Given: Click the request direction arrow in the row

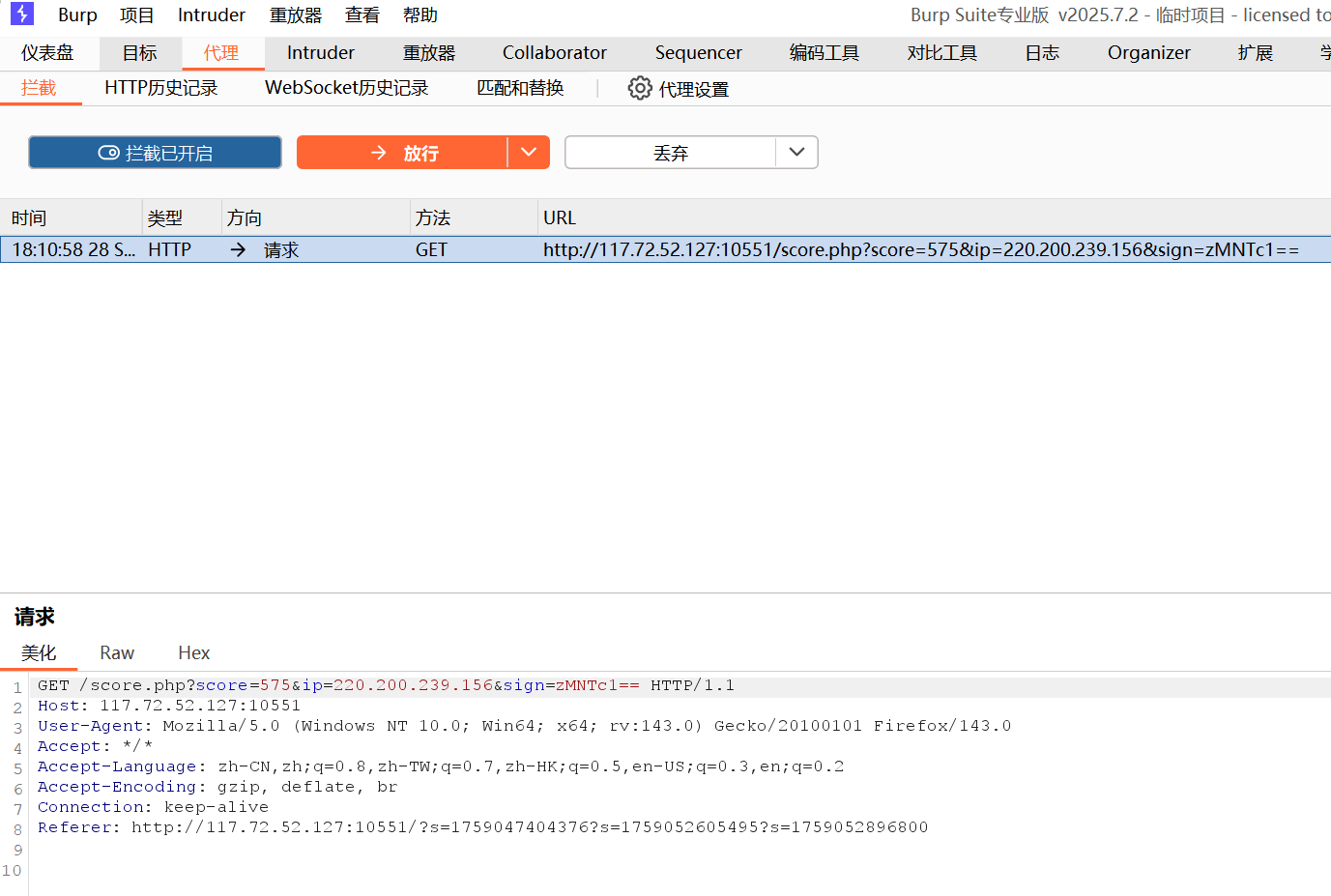Looking at the screenshot, I should 238,249.
